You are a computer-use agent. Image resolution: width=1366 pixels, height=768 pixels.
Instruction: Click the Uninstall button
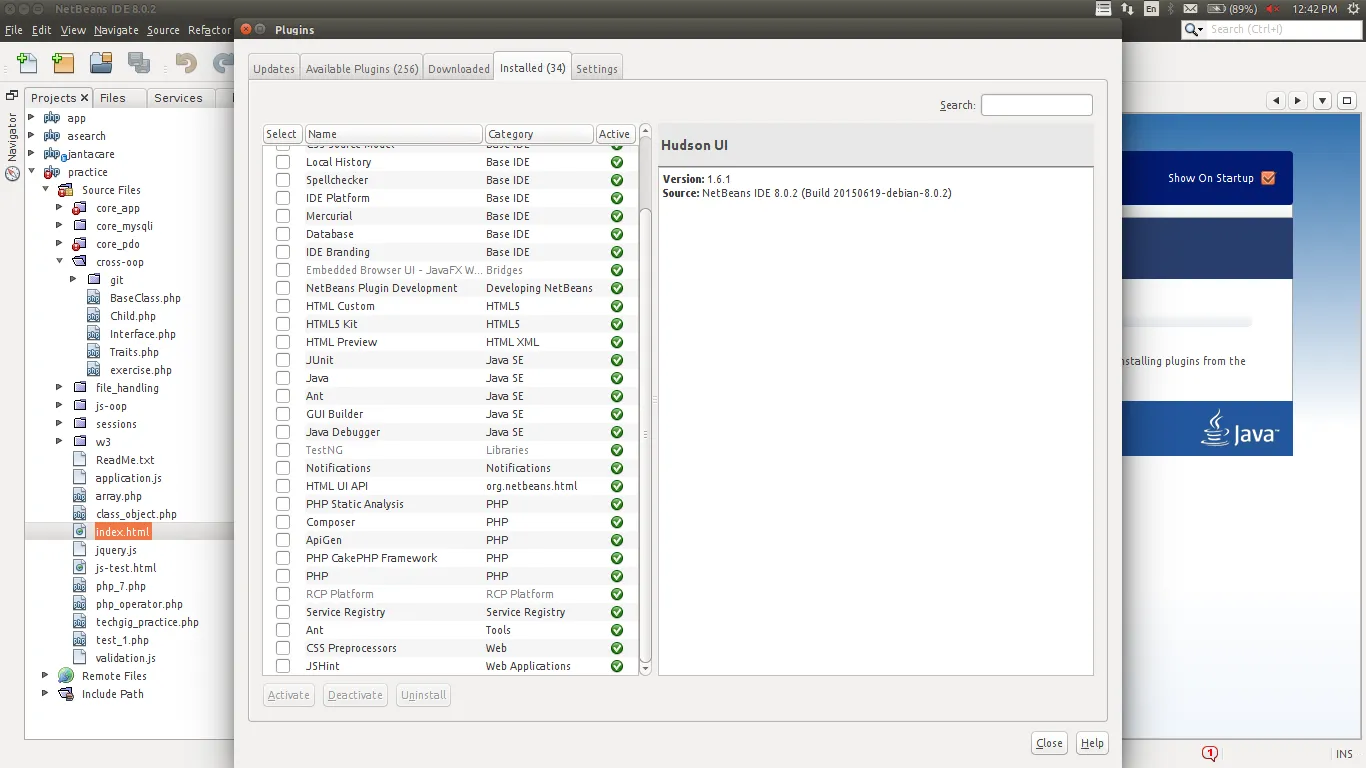(423, 695)
